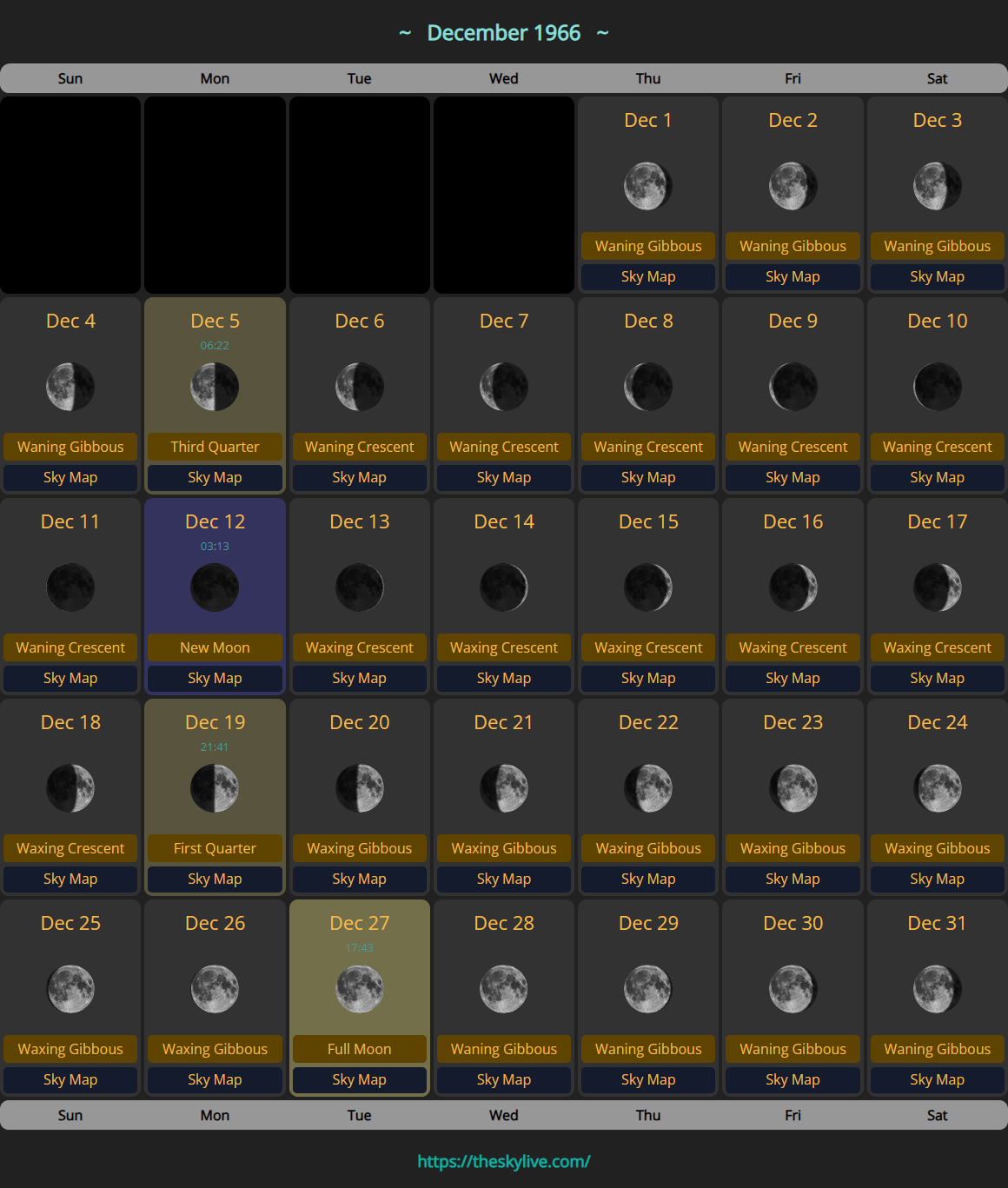This screenshot has height=1188, width=1008.
Task: Click the December 1966 title
Action: click(x=504, y=33)
